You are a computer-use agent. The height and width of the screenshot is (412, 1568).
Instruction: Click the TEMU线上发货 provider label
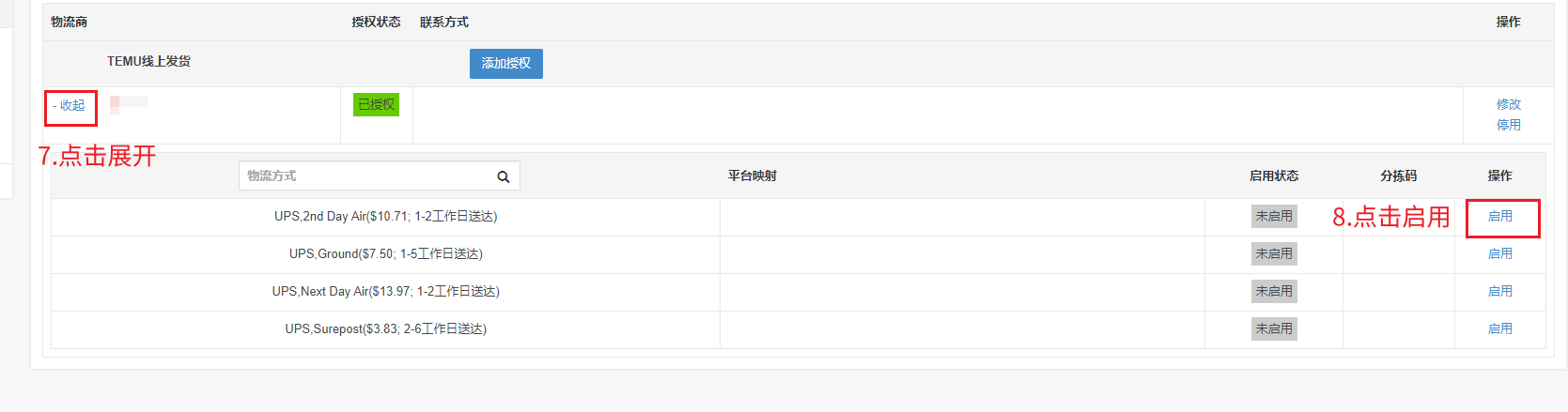(x=148, y=61)
